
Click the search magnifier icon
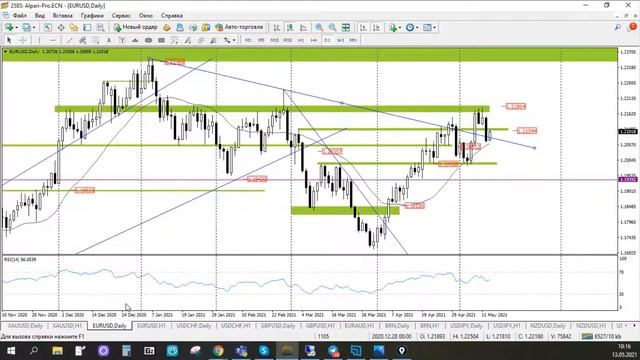618,27
